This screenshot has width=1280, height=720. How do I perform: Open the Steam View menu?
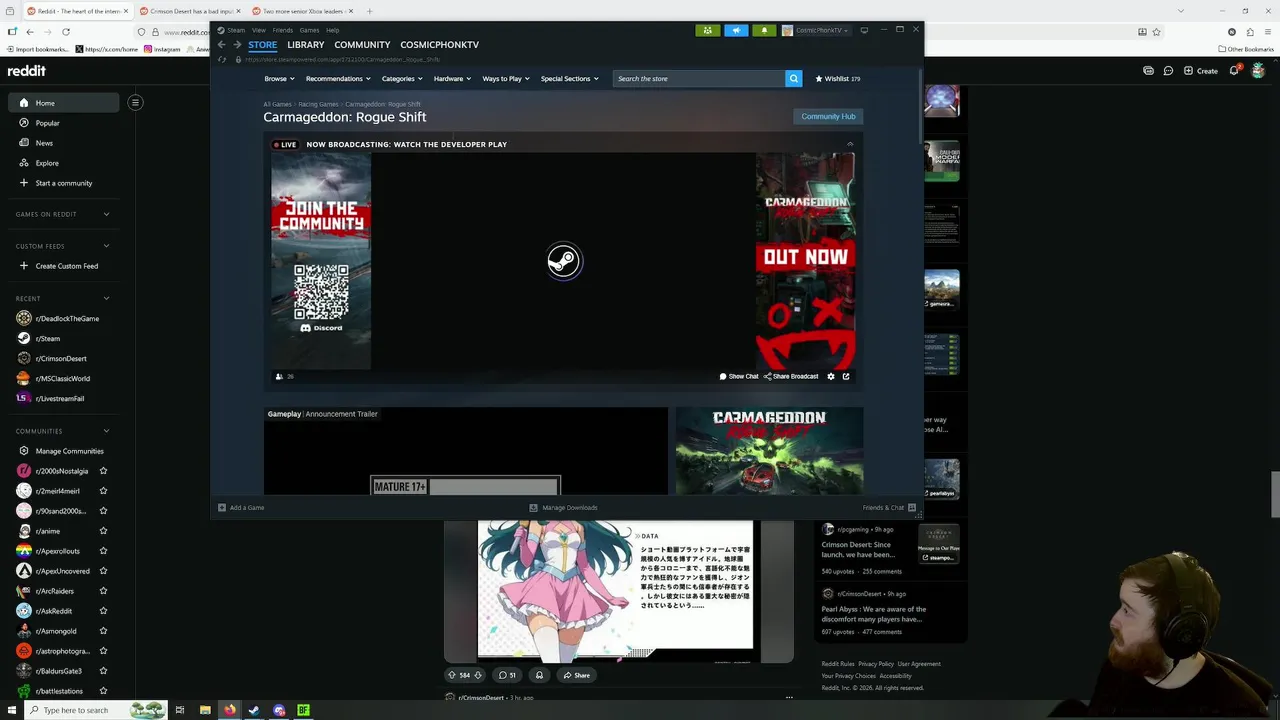[258, 30]
